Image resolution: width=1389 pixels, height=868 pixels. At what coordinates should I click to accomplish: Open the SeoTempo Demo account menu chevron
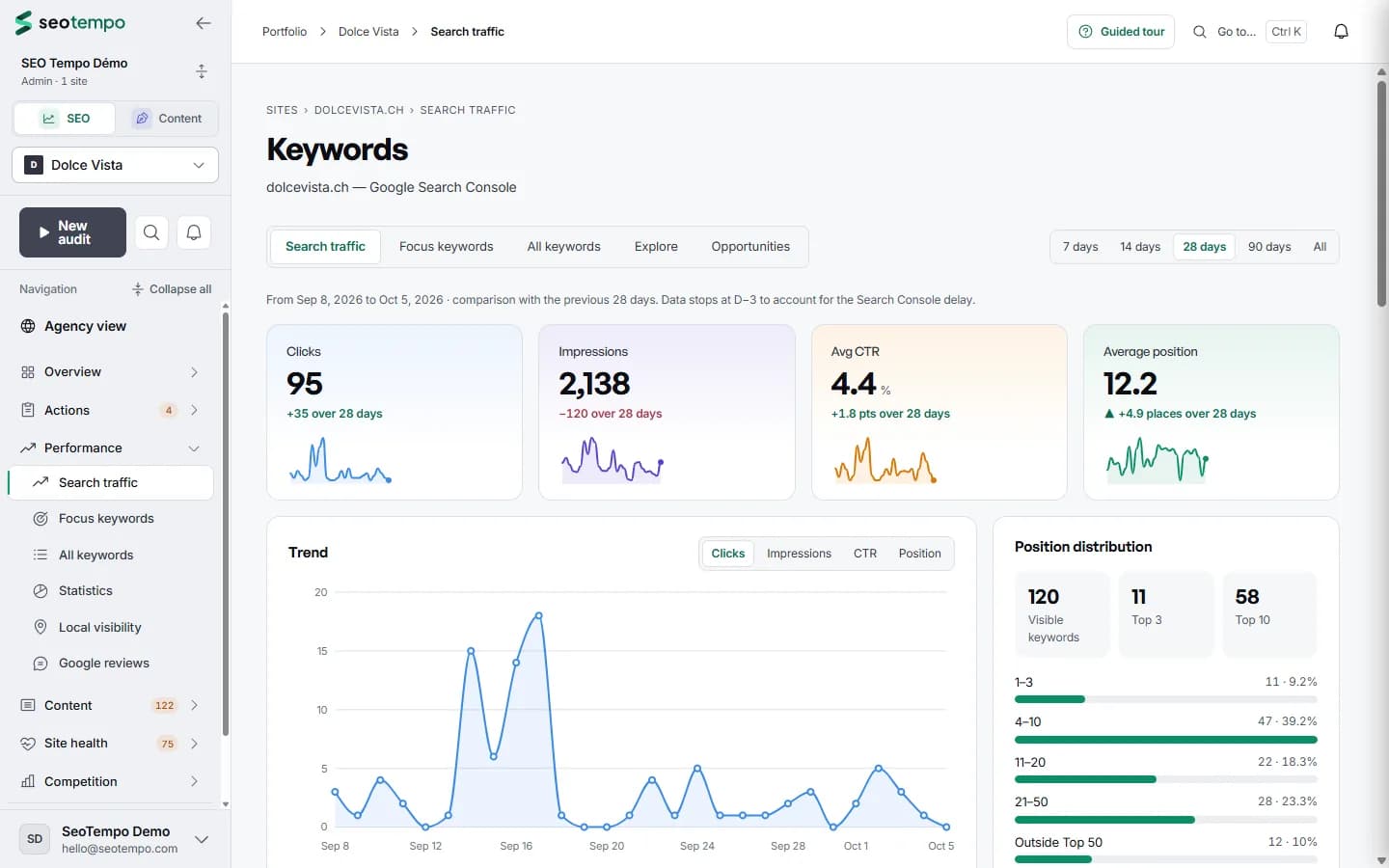[202, 839]
